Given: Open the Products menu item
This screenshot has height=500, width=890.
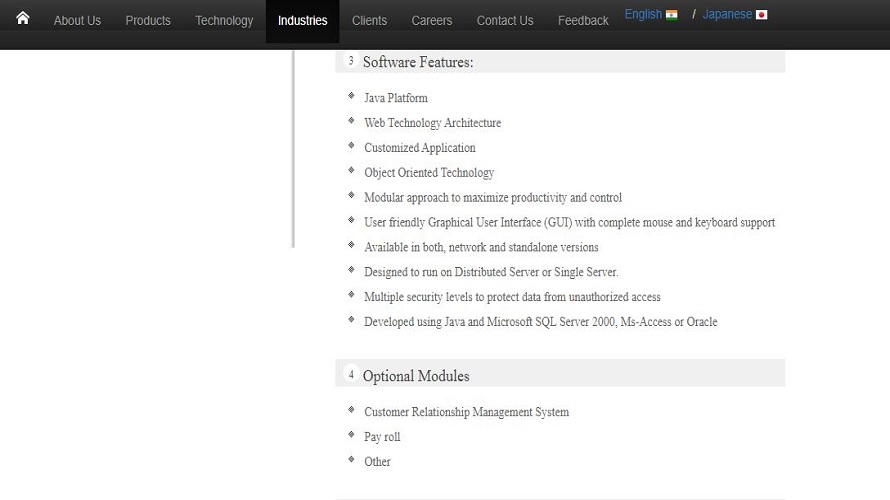Looking at the screenshot, I should click(x=148, y=20).
